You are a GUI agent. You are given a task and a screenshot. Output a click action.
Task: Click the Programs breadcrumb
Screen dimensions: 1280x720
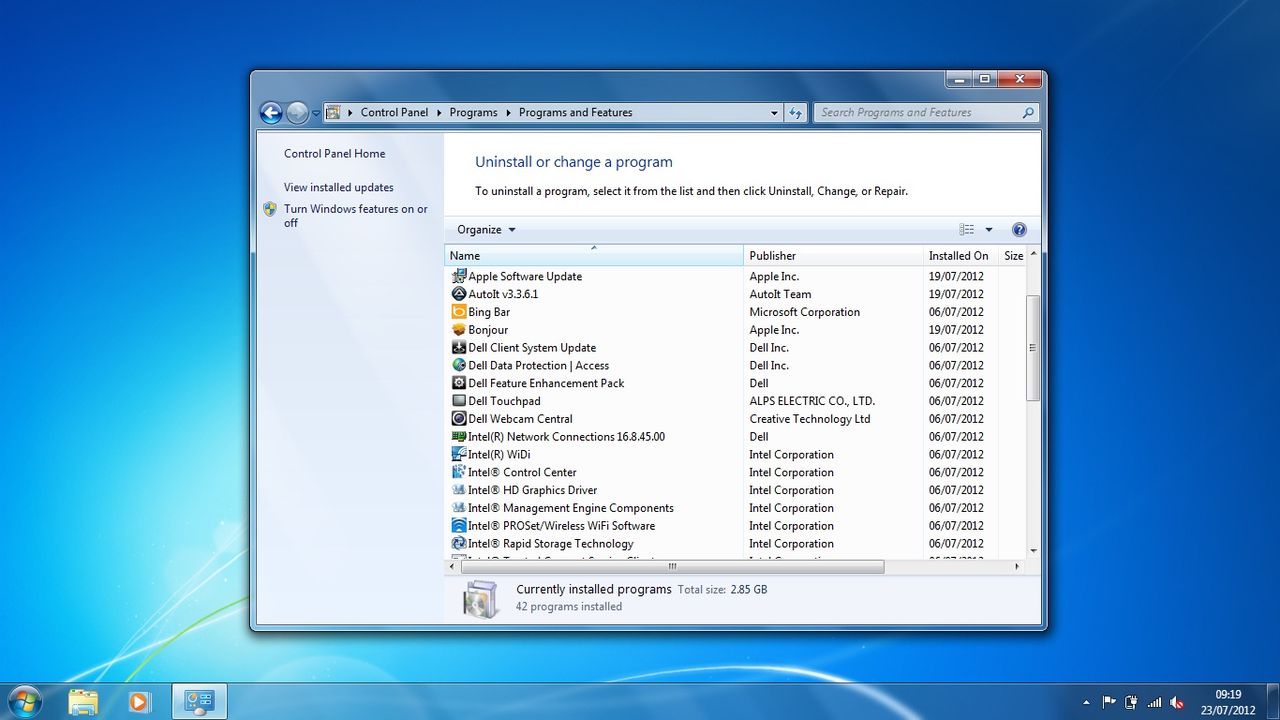[x=473, y=113]
